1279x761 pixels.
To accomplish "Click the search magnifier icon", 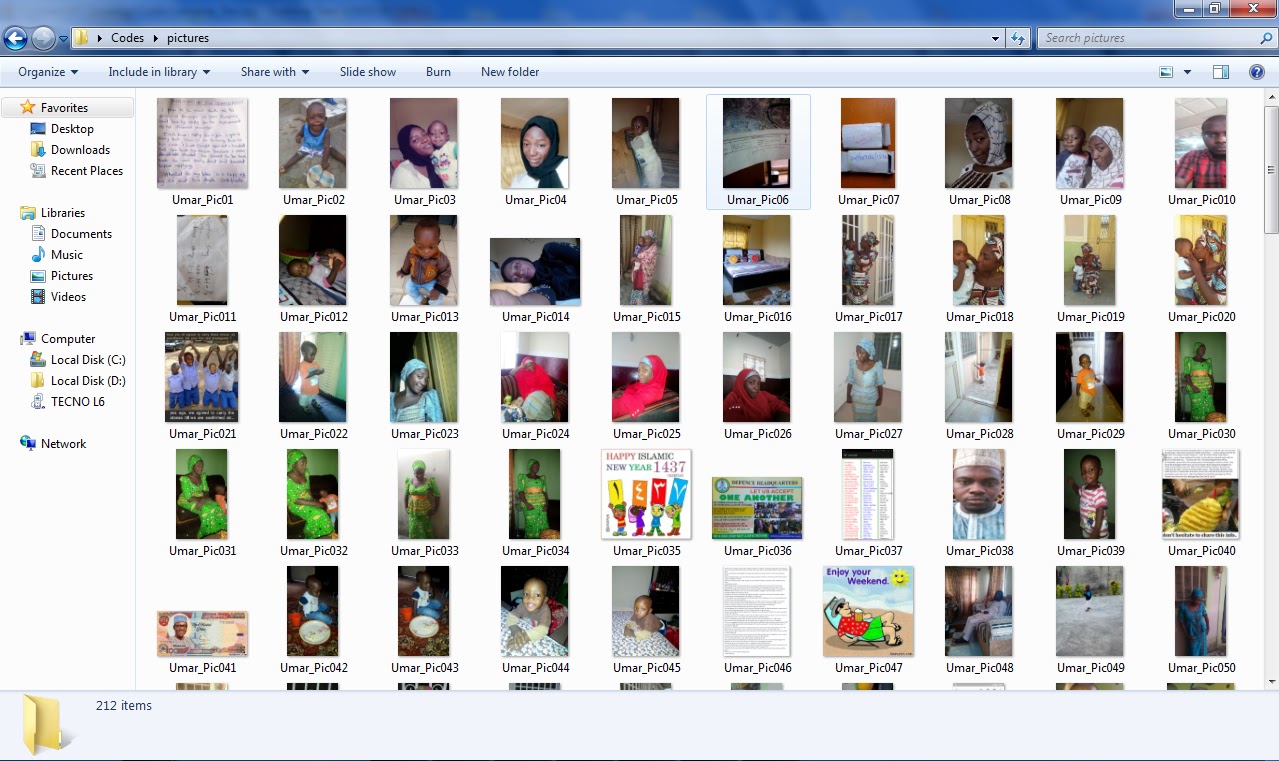I will click(x=1266, y=38).
